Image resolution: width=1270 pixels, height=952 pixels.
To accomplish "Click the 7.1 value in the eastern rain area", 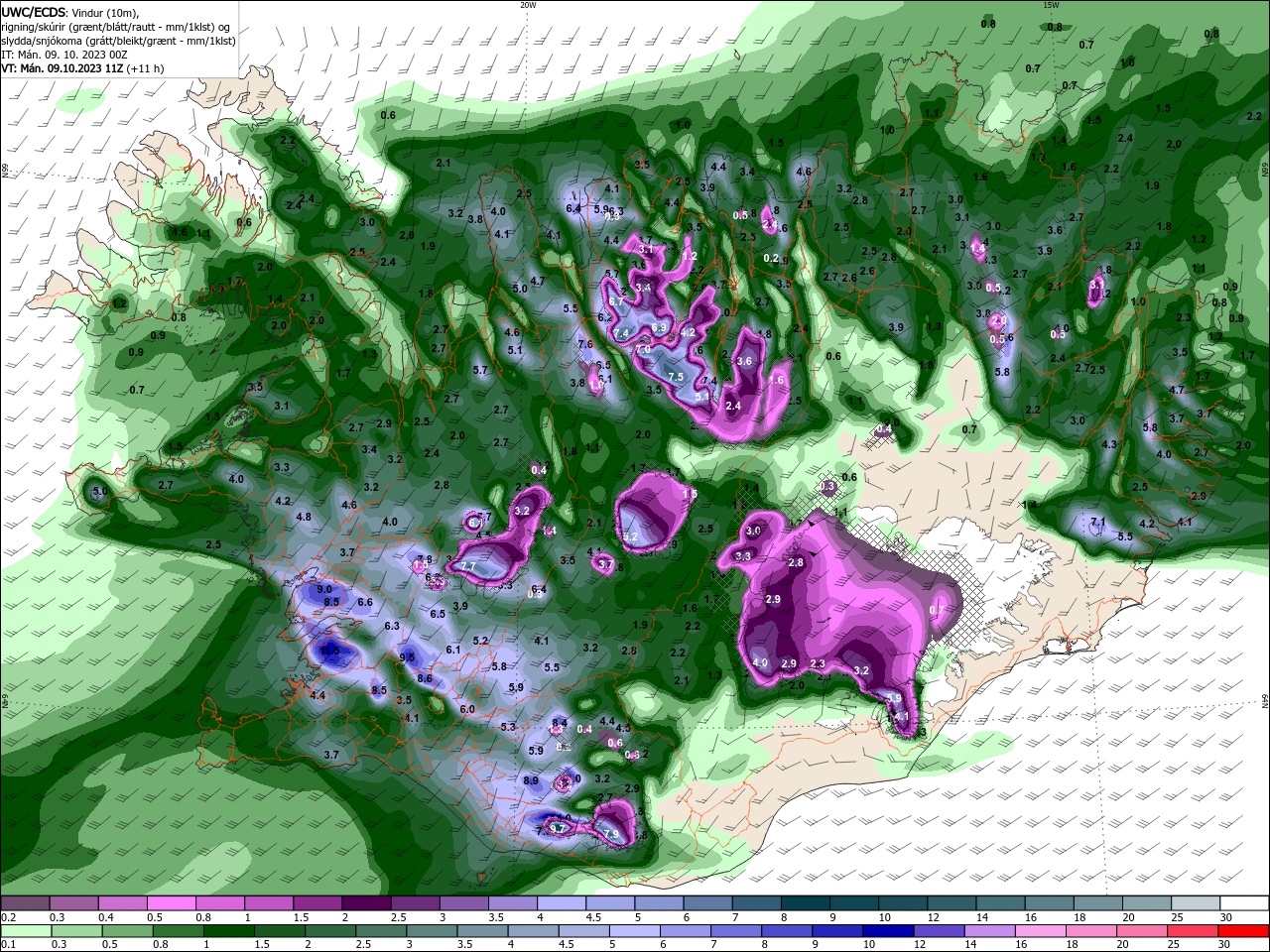I will click(x=1097, y=522).
